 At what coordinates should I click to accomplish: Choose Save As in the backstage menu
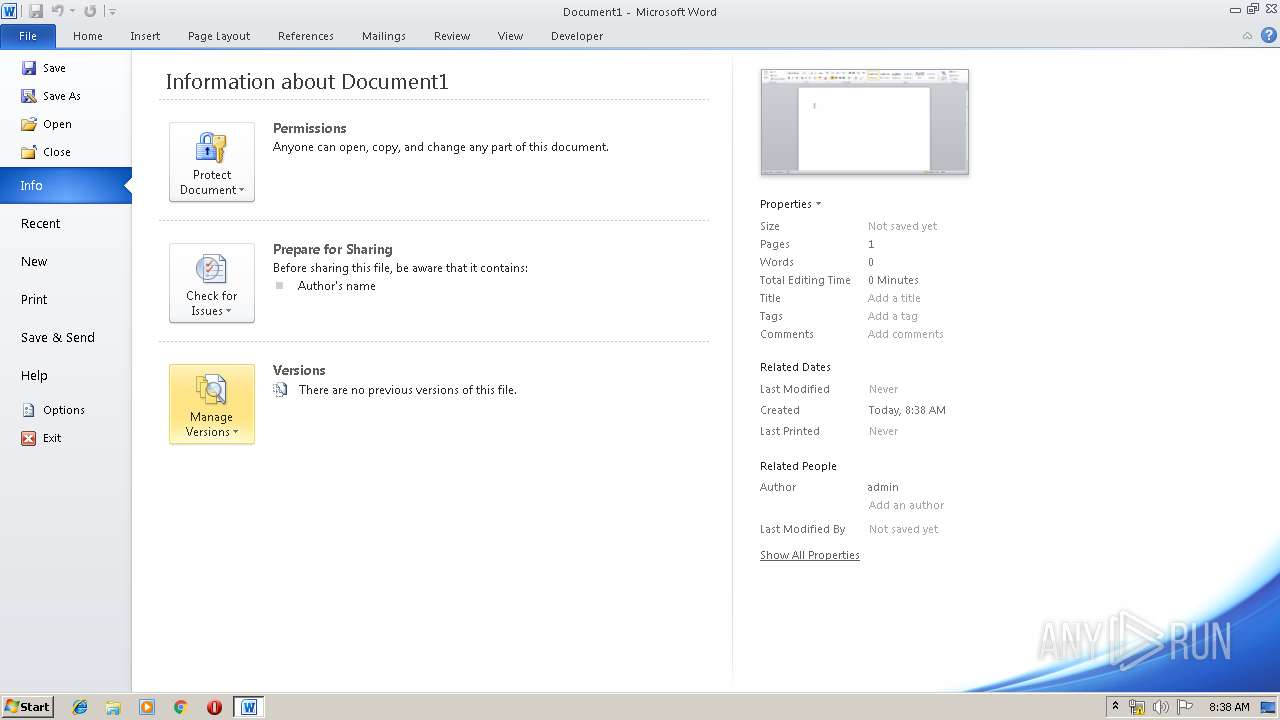(51, 96)
